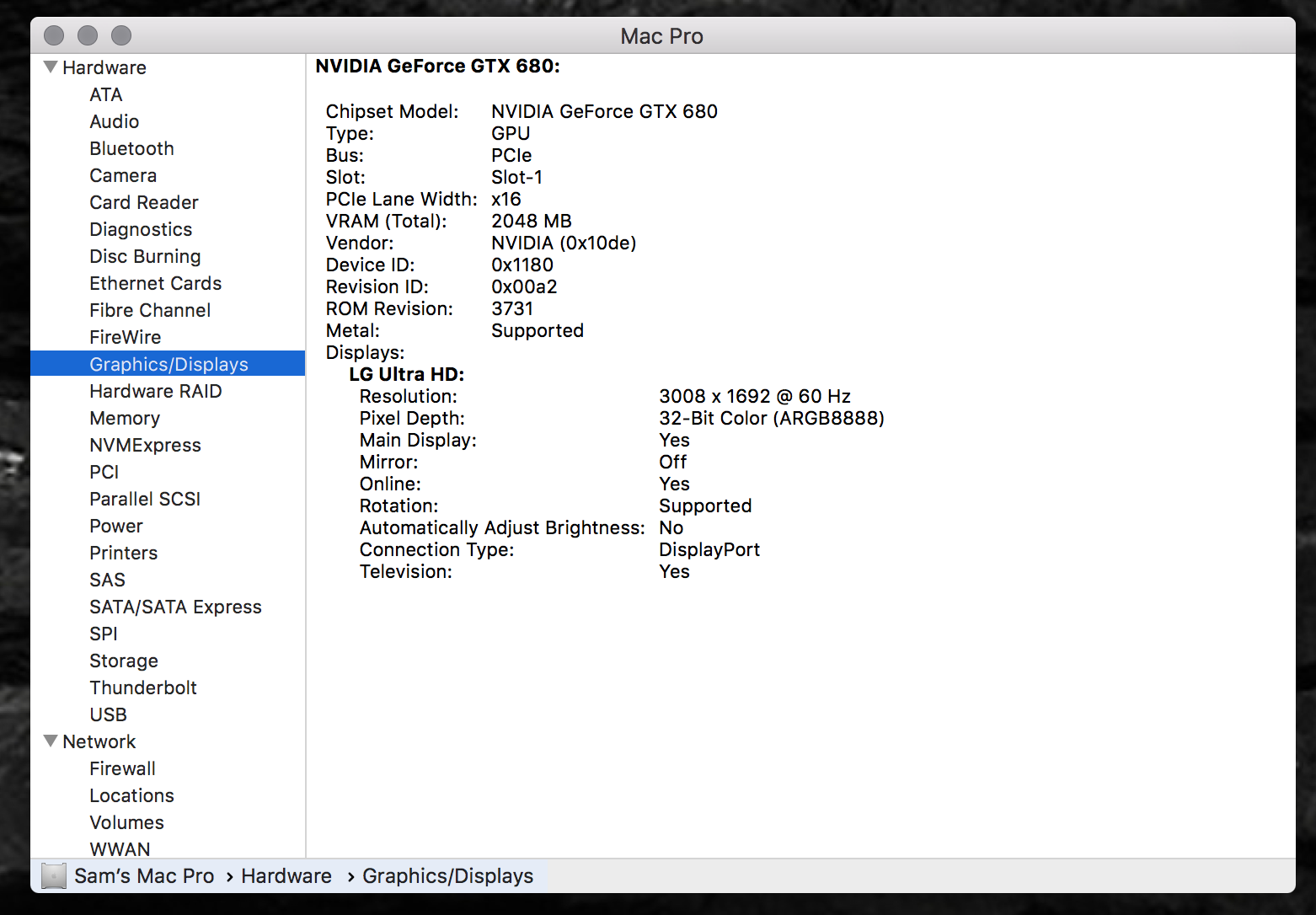Select NVMExpress in the sidebar
Image resolution: width=1316 pixels, height=915 pixels.
coord(146,445)
